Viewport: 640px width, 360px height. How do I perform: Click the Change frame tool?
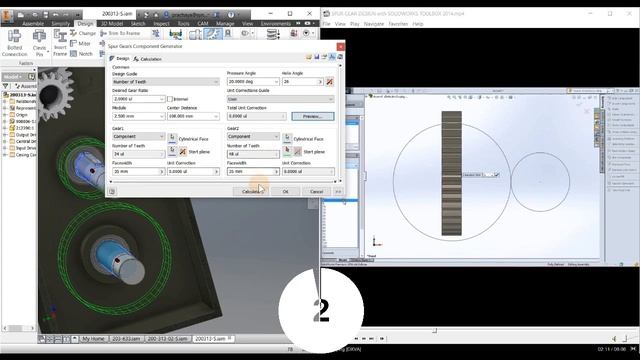83,33
